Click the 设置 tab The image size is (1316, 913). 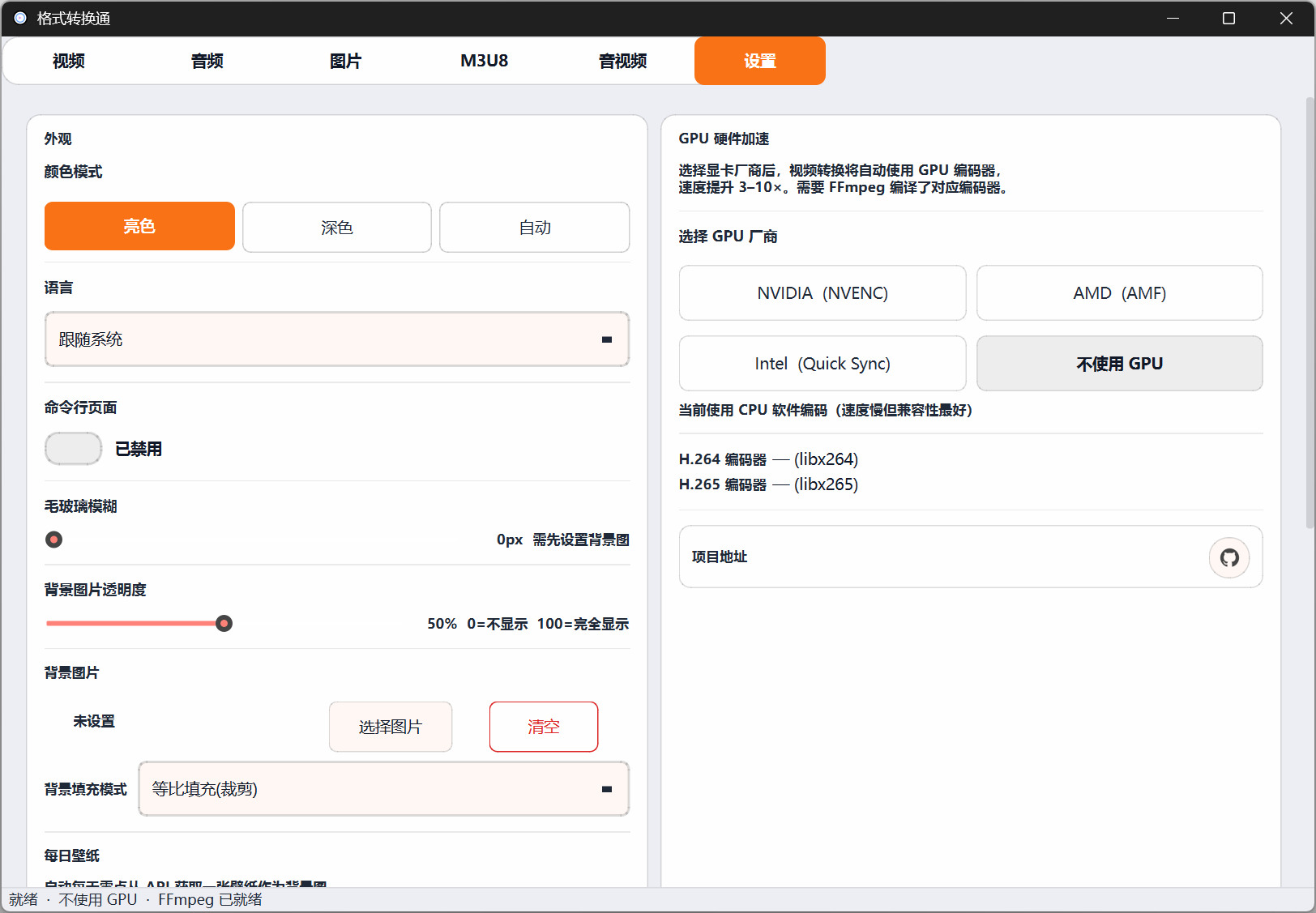tap(760, 61)
